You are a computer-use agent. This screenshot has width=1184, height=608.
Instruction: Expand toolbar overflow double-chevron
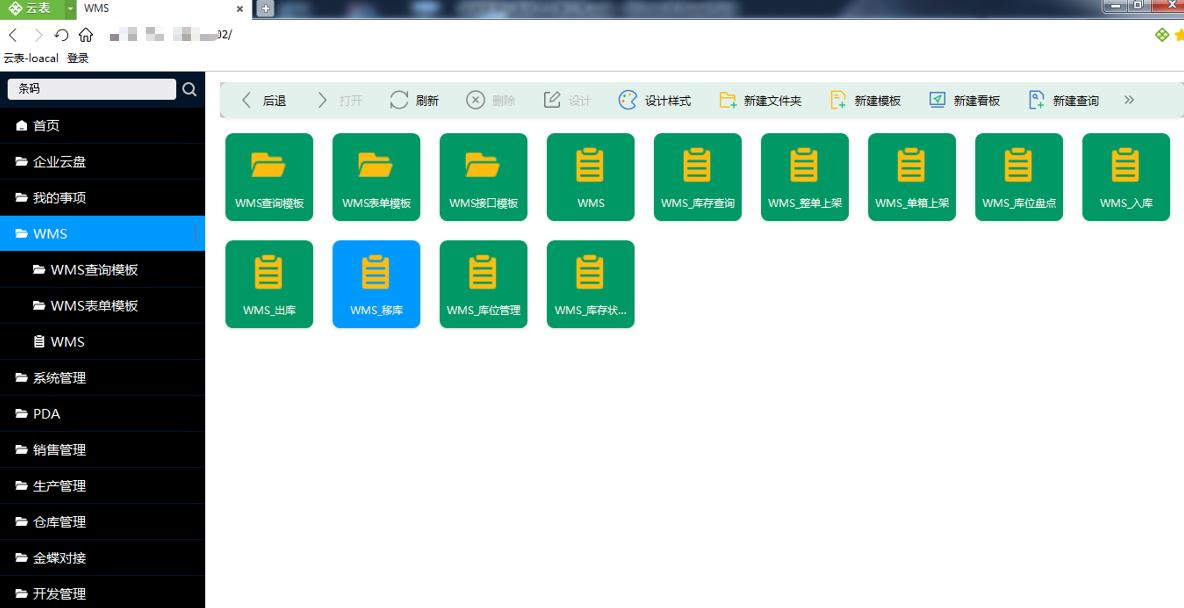tap(1129, 100)
